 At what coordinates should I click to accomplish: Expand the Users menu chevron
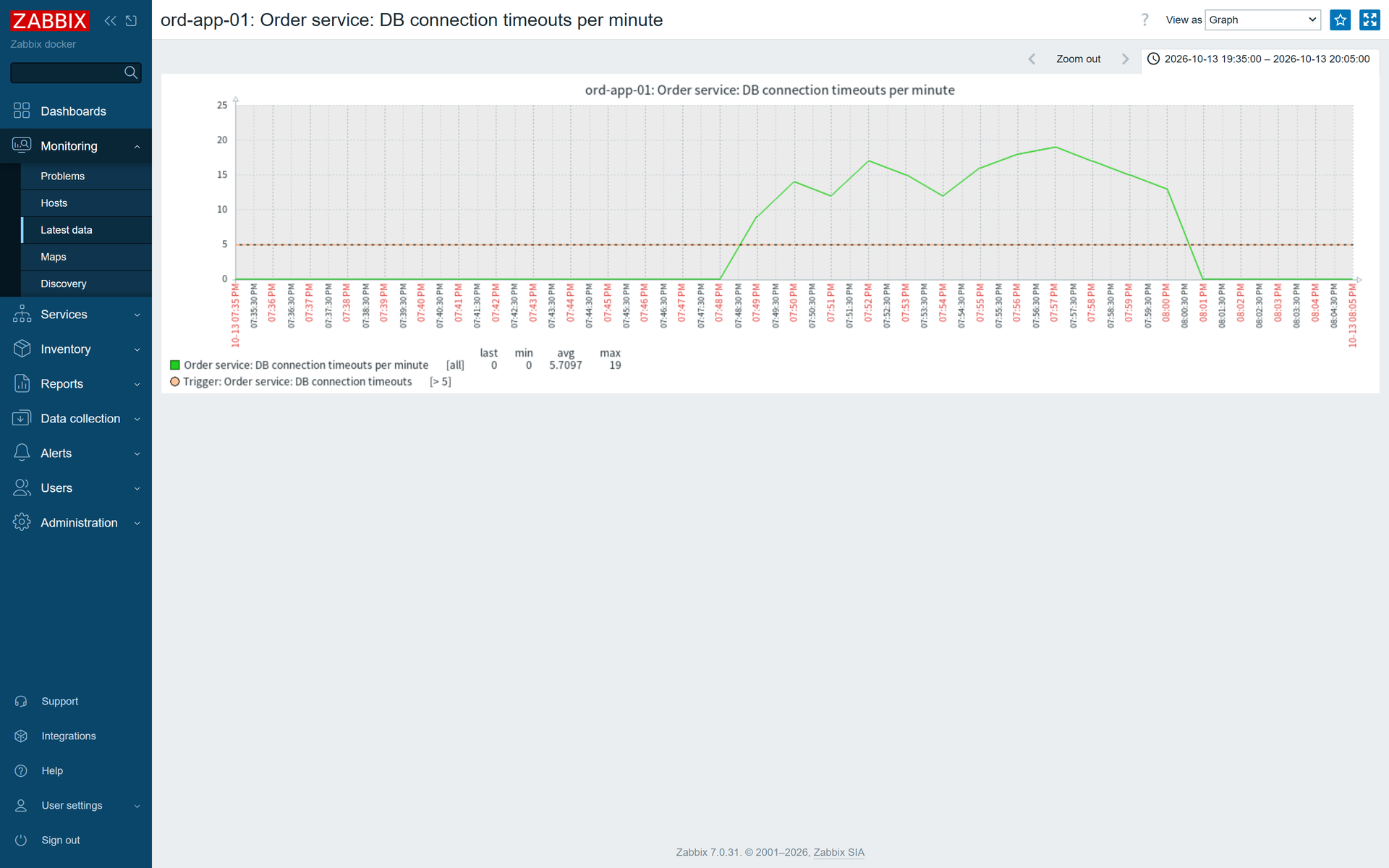pyautogui.click(x=137, y=488)
